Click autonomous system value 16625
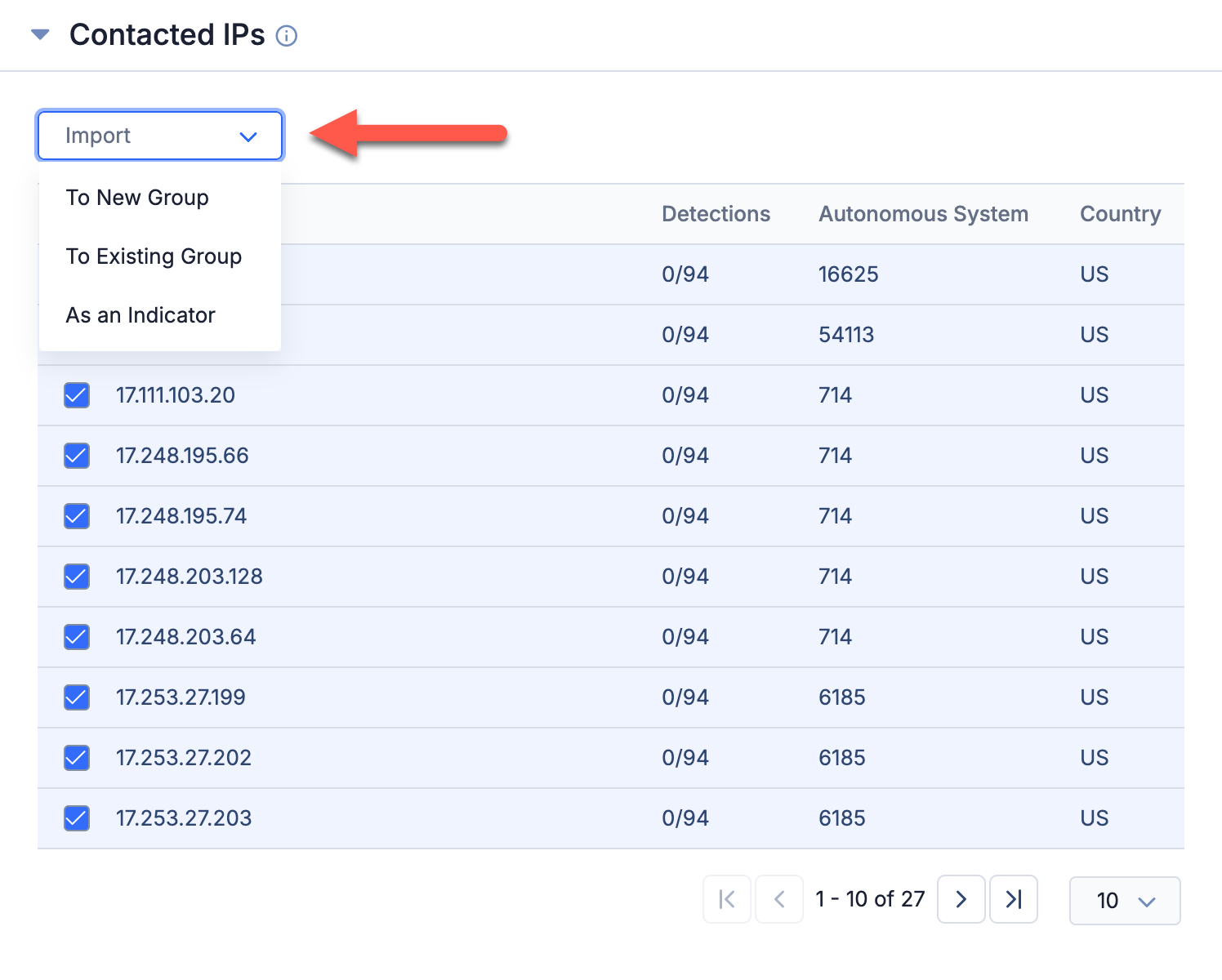 pyautogui.click(x=849, y=274)
